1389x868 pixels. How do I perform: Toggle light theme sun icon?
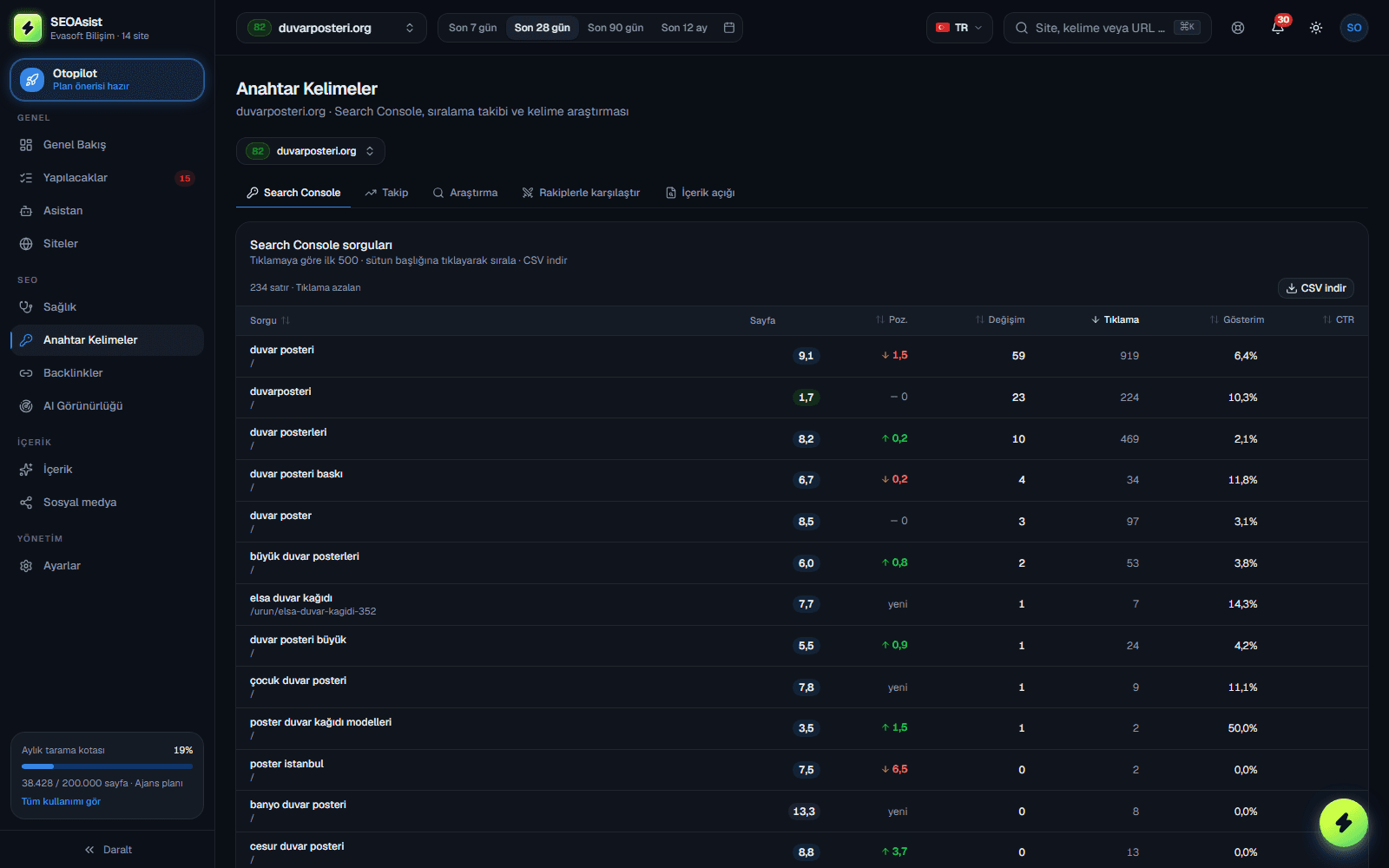coord(1316,28)
